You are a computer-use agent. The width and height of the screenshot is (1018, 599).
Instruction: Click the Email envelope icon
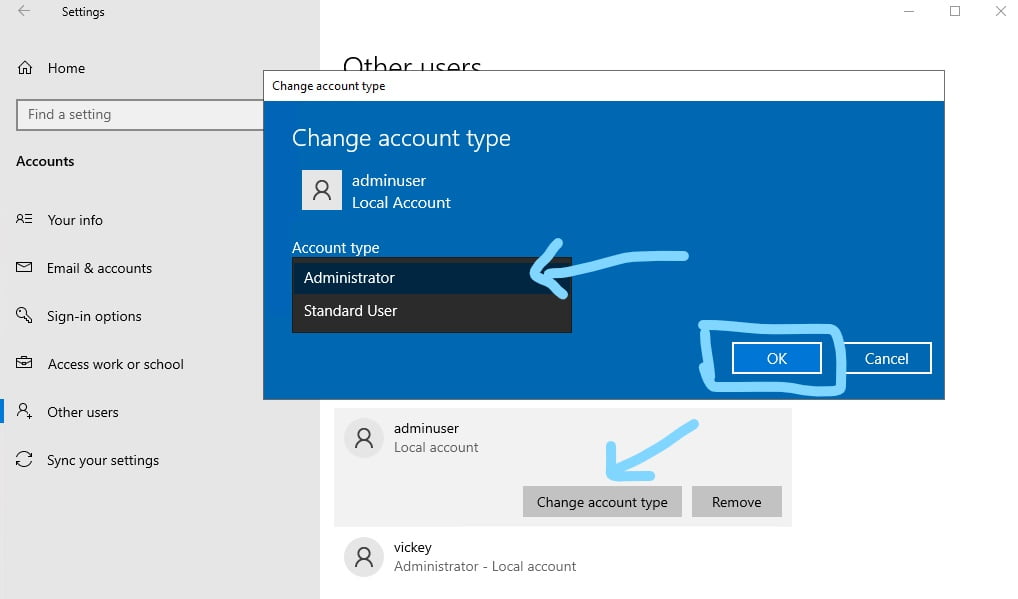pyautogui.click(x=24, y=267)
